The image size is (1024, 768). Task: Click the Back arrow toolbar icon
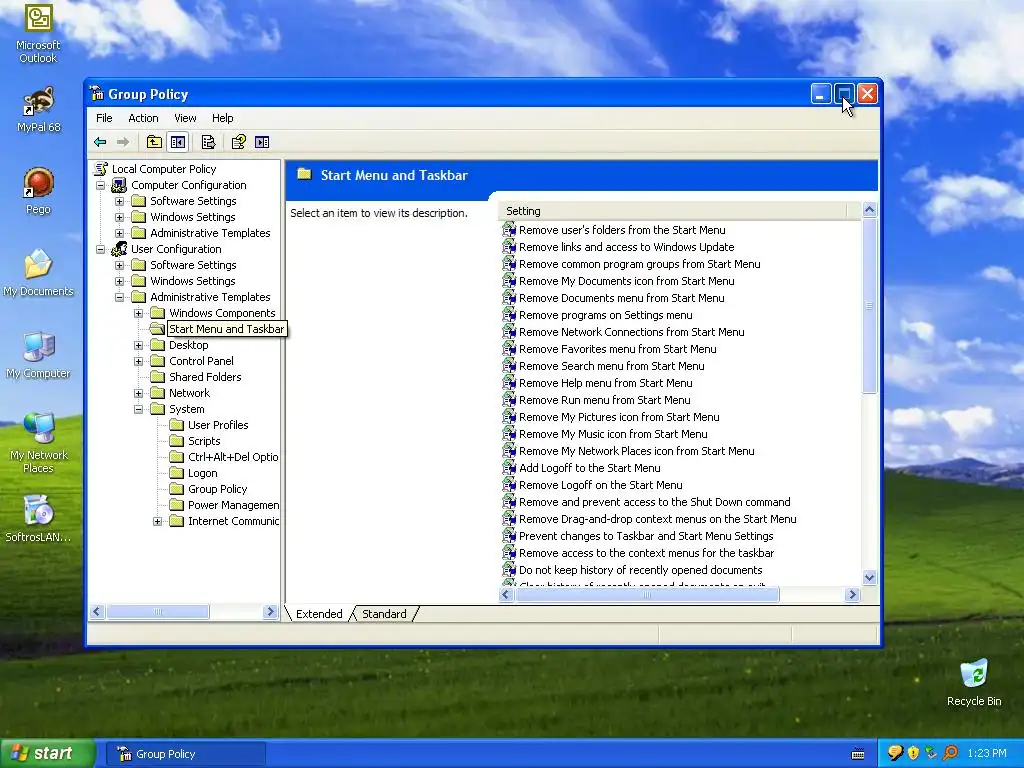click(100, 142)
